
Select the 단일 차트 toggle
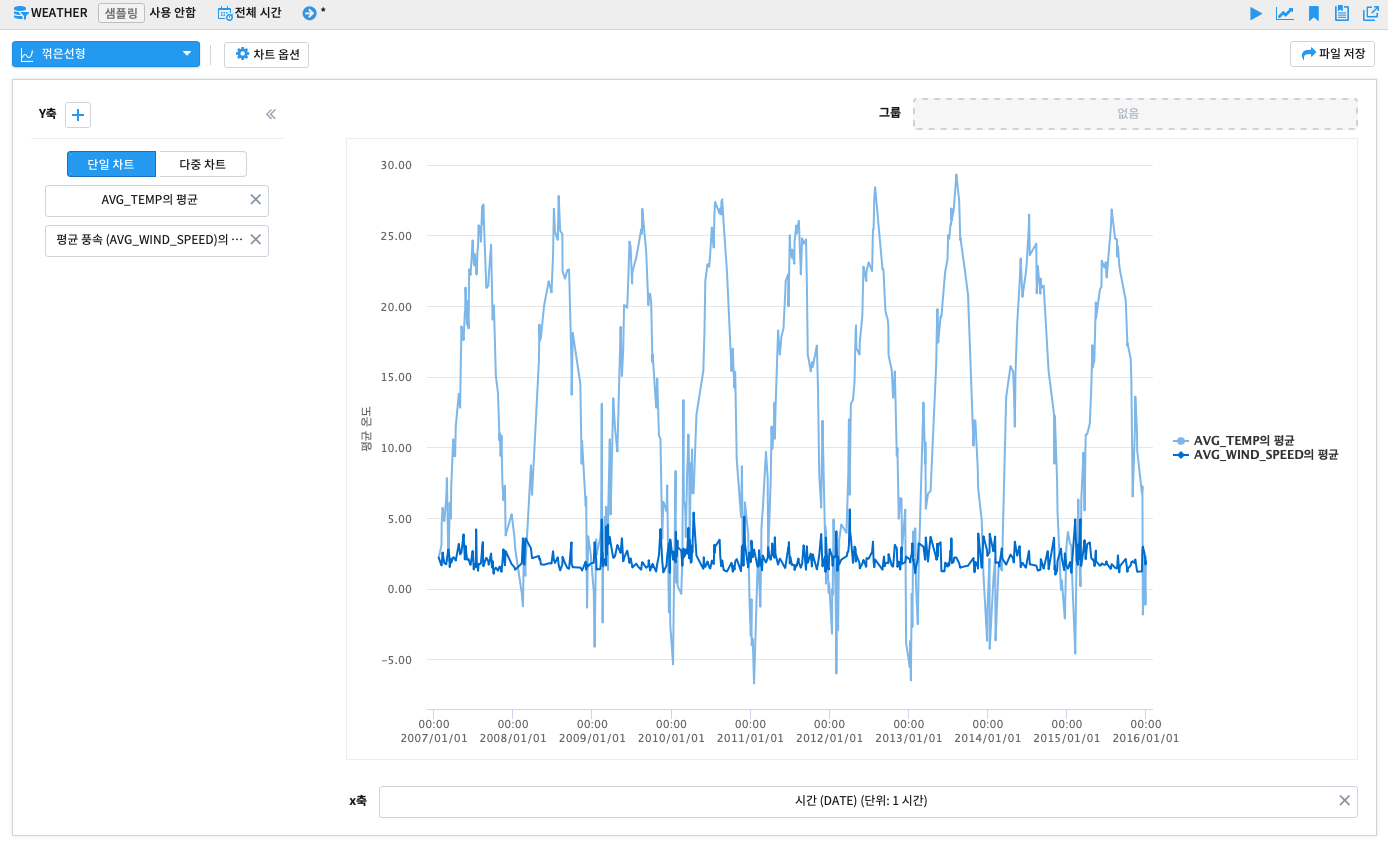point(111,164)
